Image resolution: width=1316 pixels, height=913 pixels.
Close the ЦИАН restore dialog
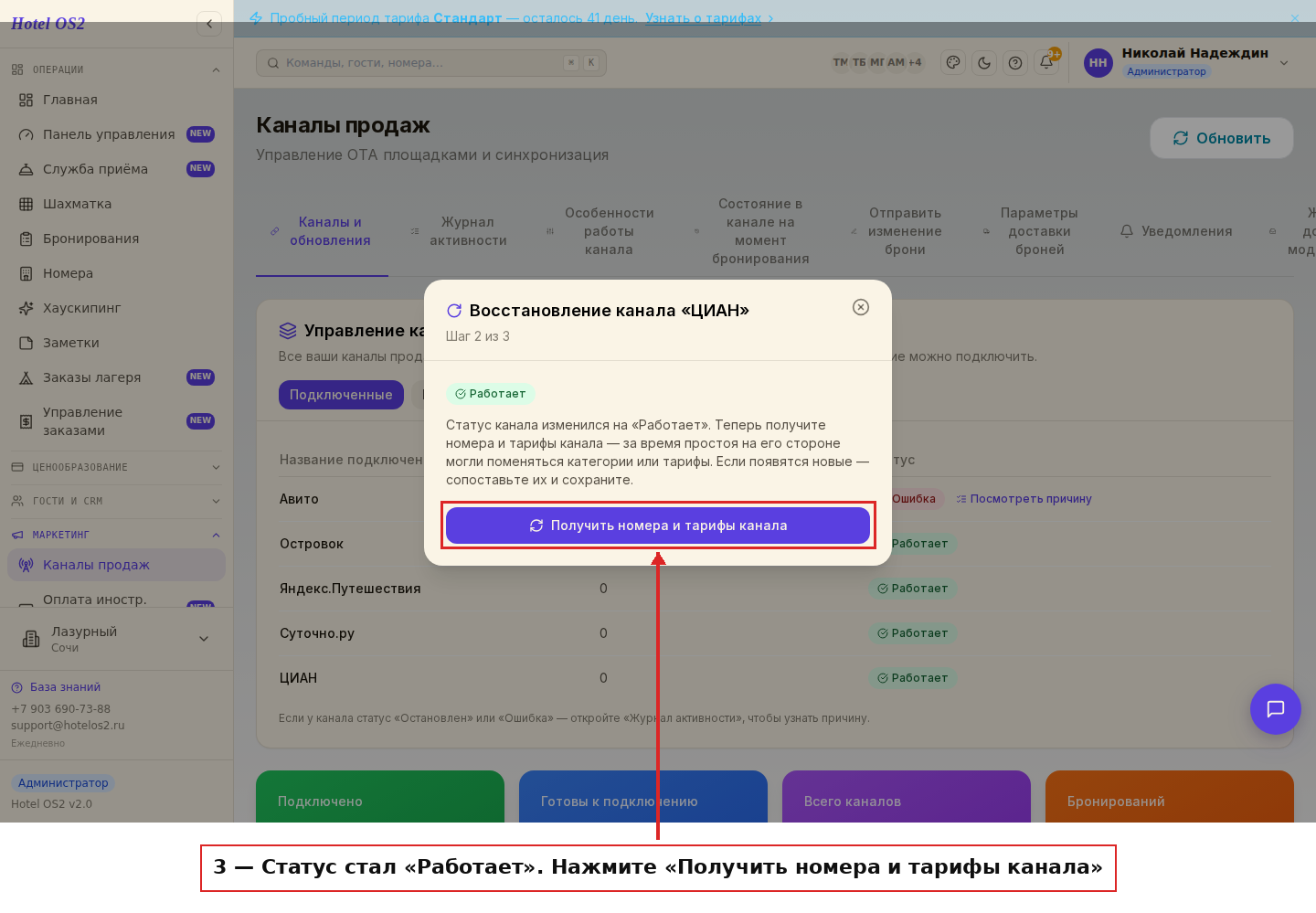(x=860, y=307)
